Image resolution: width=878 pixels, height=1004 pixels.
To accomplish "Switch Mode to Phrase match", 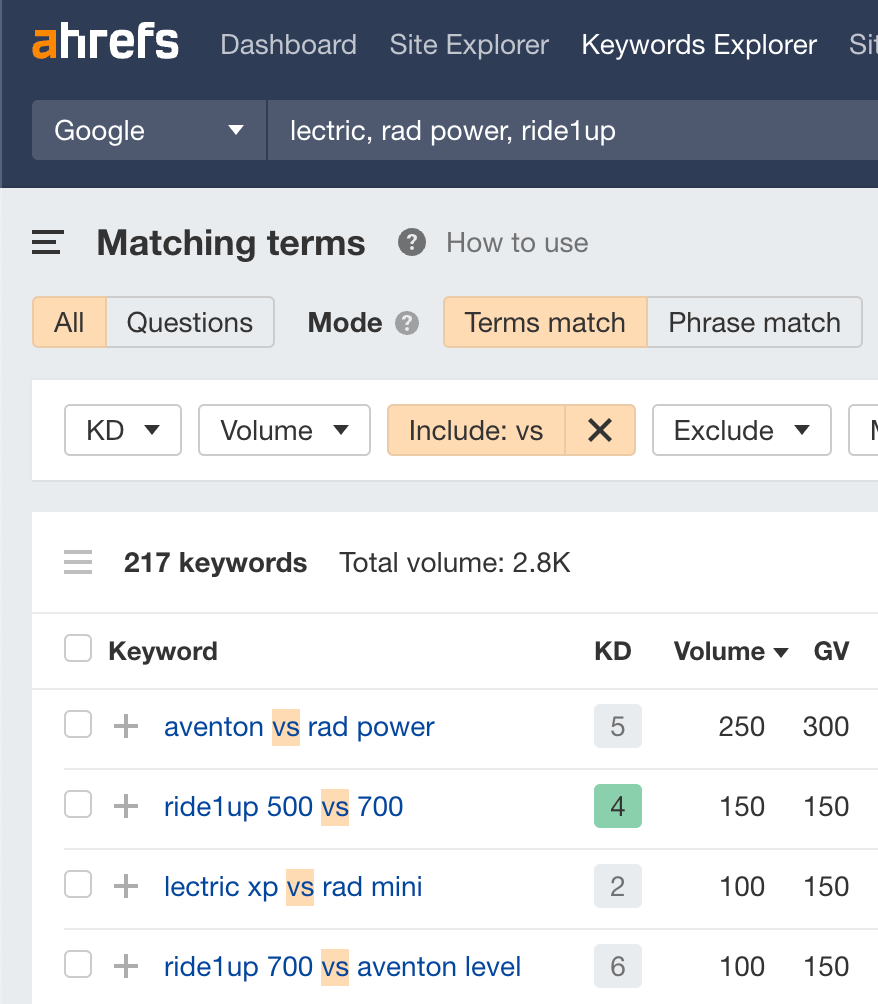I will 754,322.
